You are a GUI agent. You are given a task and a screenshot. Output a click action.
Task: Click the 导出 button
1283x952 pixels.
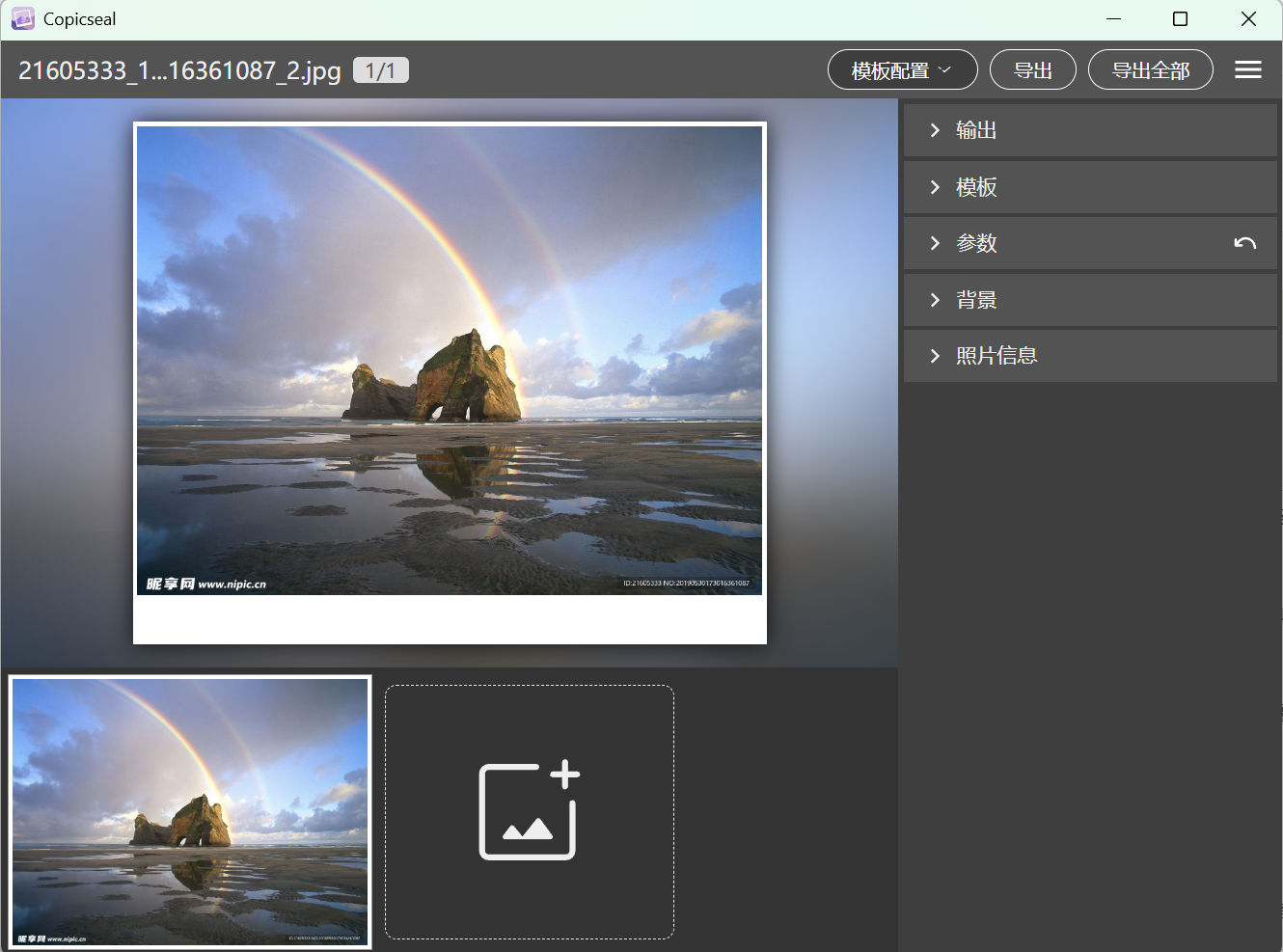1032,70
